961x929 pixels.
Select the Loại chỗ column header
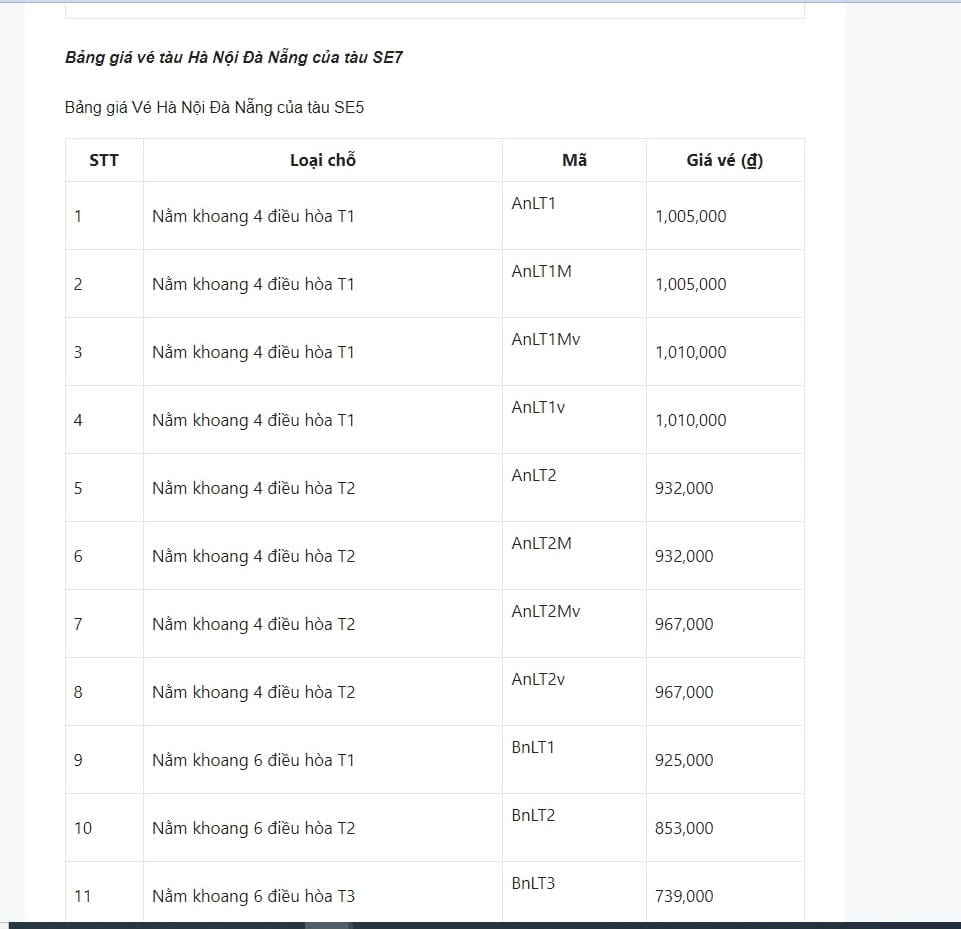[x=323, y=160]
